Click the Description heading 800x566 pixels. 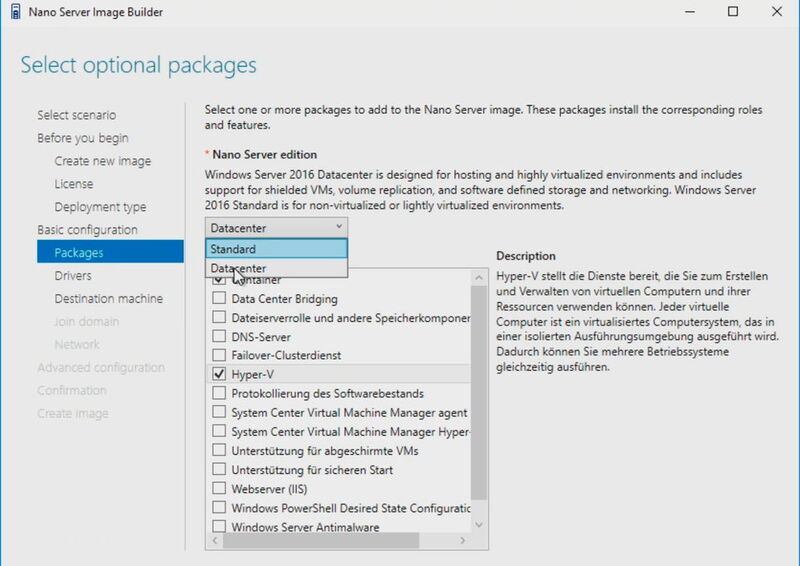526,256
